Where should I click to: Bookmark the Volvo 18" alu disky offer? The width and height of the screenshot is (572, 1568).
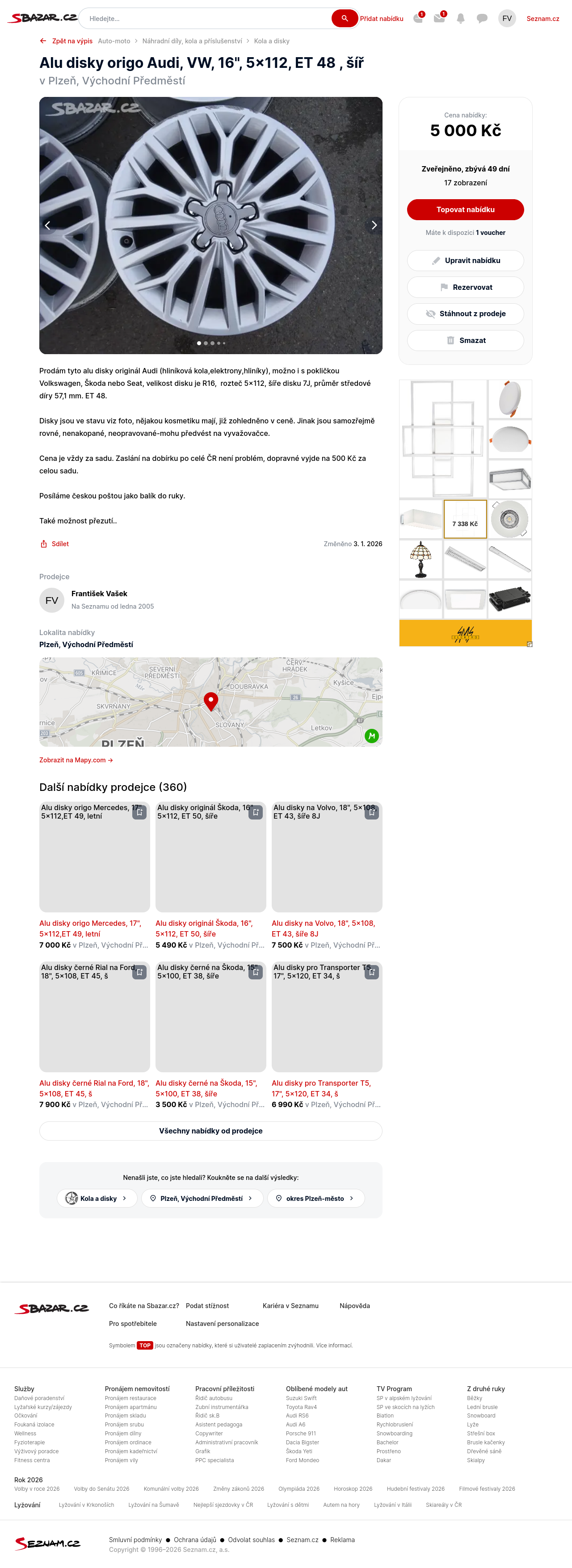372,812
